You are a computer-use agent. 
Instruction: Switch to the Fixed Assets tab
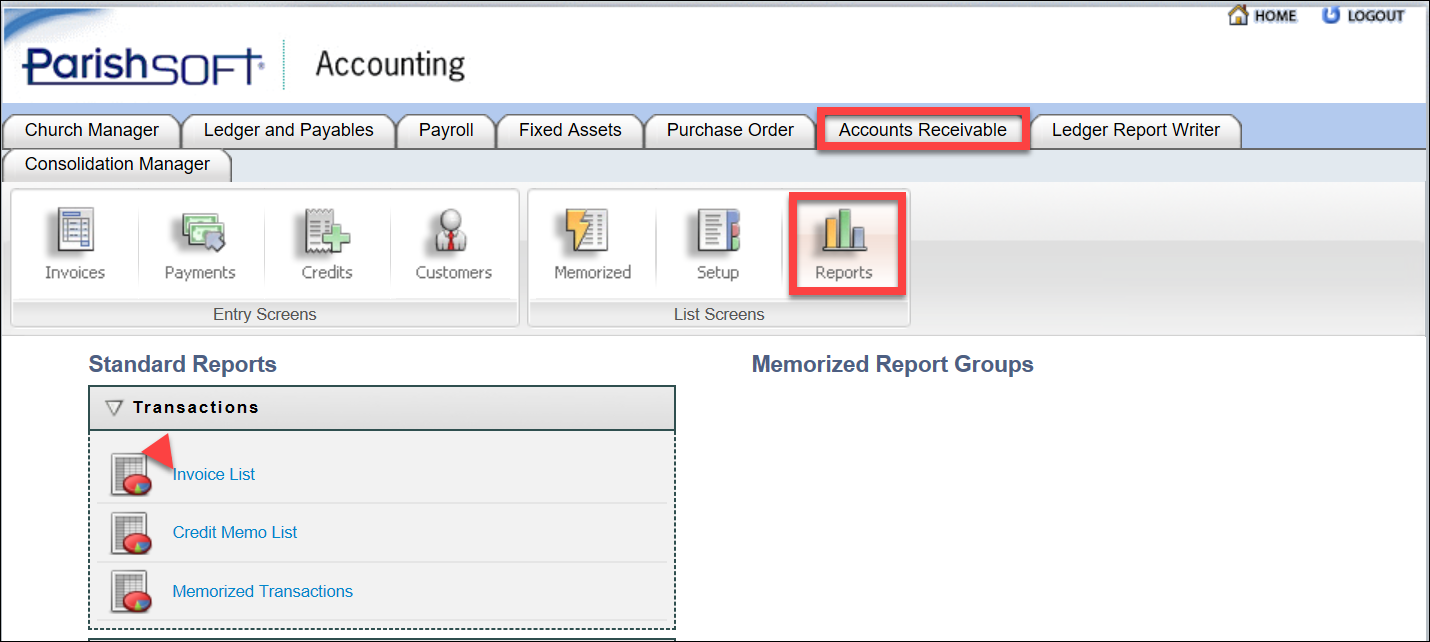tap(570, 130)
